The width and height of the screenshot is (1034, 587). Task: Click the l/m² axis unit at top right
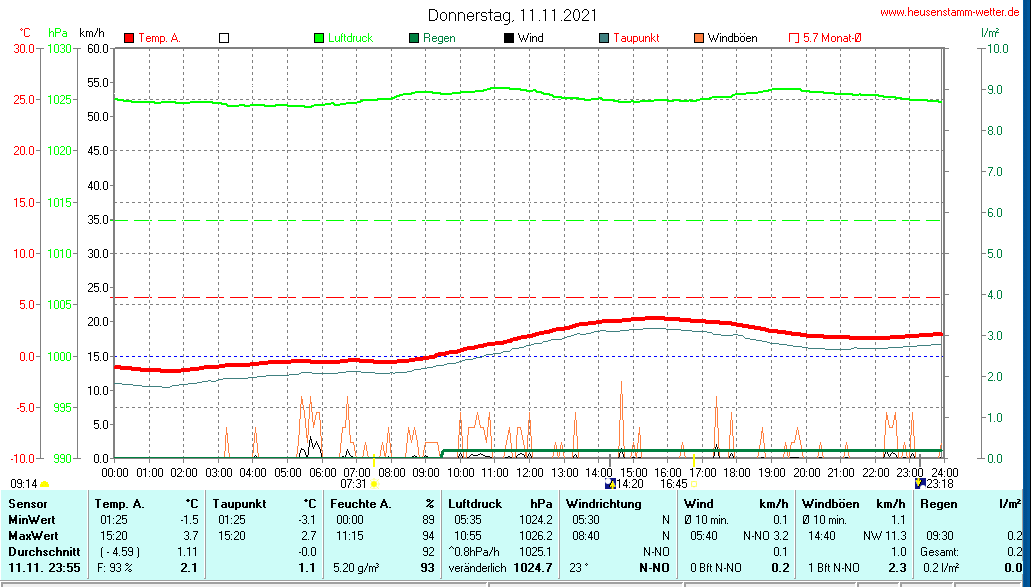(990, 32)
